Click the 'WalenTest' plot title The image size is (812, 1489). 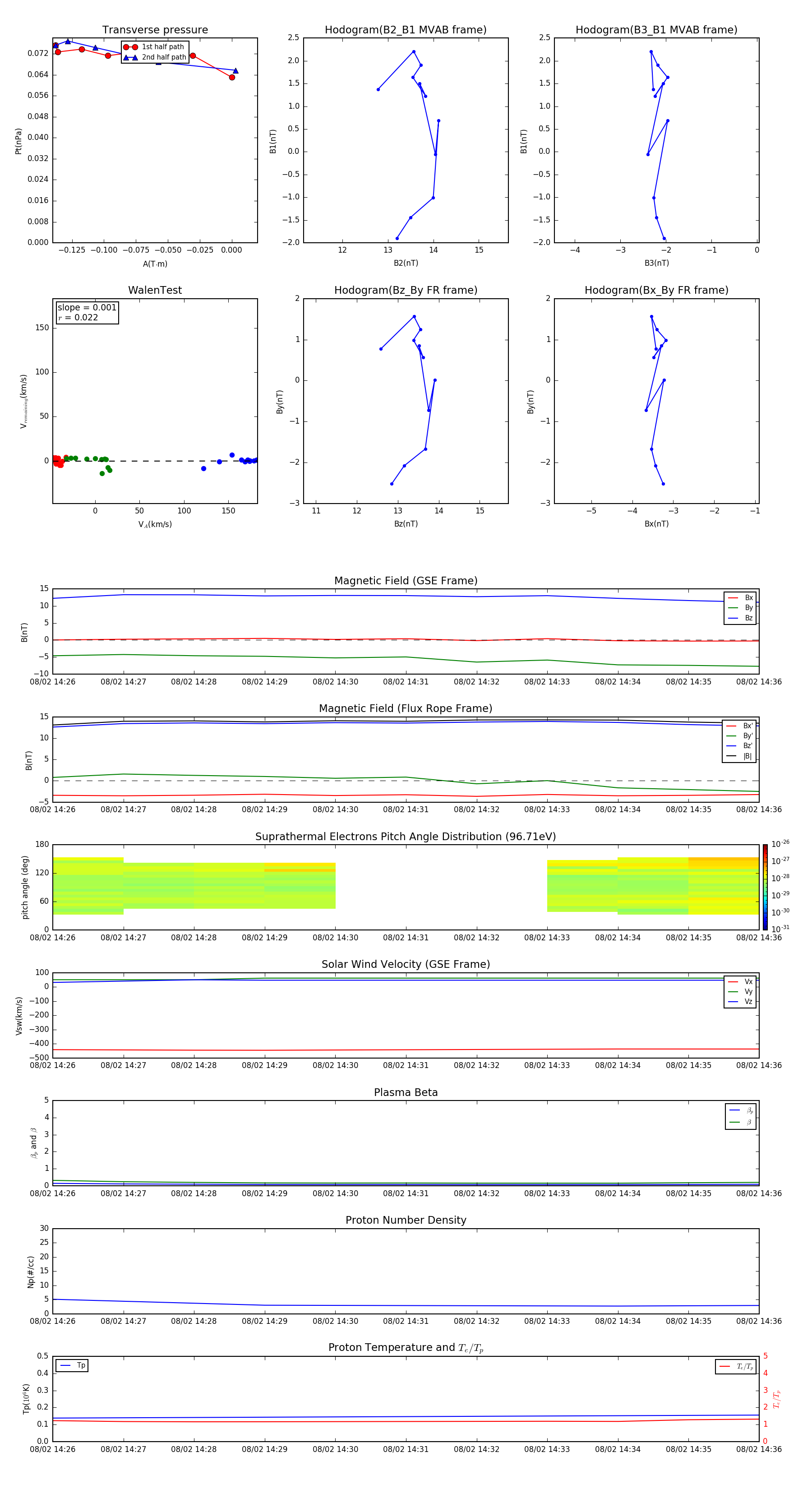tap(155, 290)
